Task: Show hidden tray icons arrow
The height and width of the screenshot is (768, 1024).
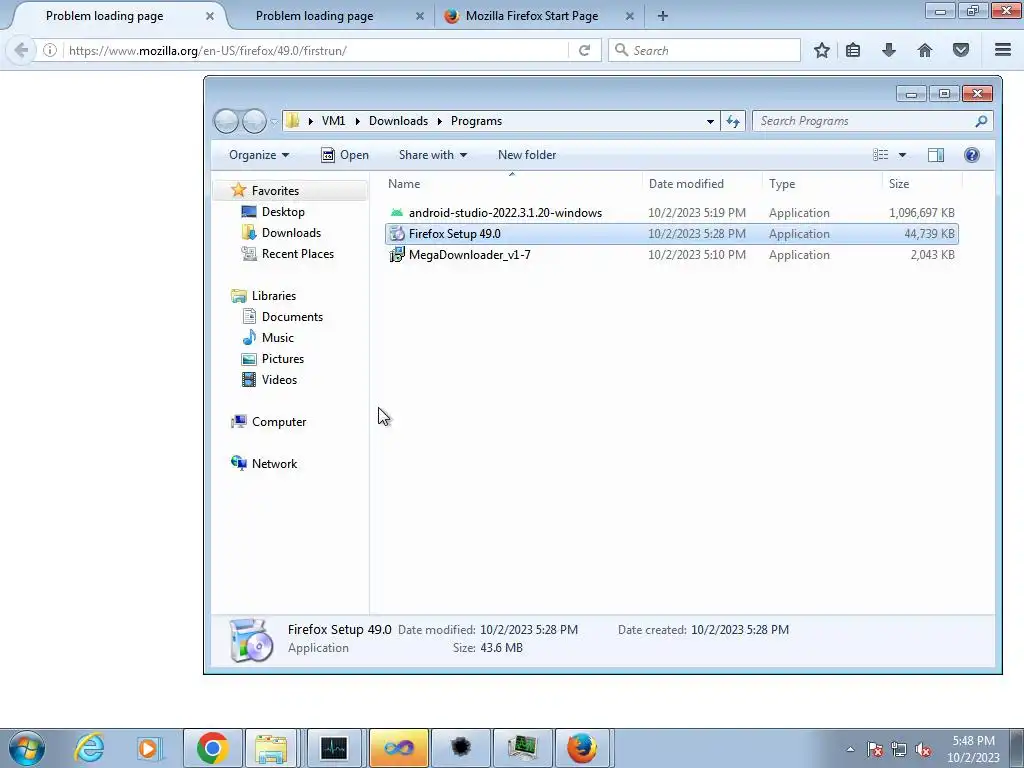Action: point(850,750)
